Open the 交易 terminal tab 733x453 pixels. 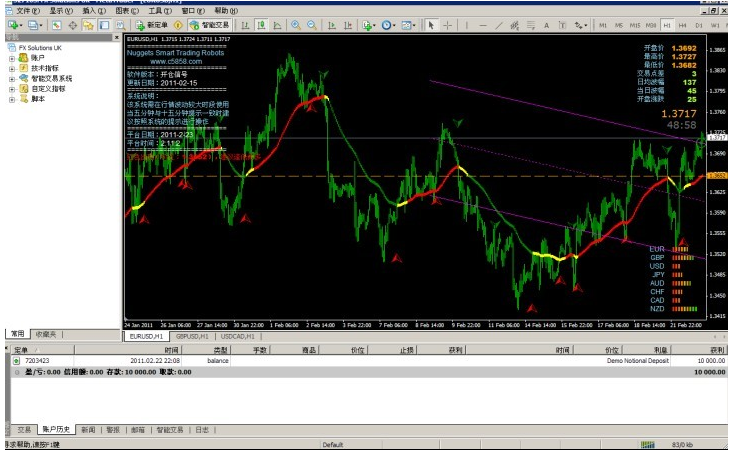[24, 430]
